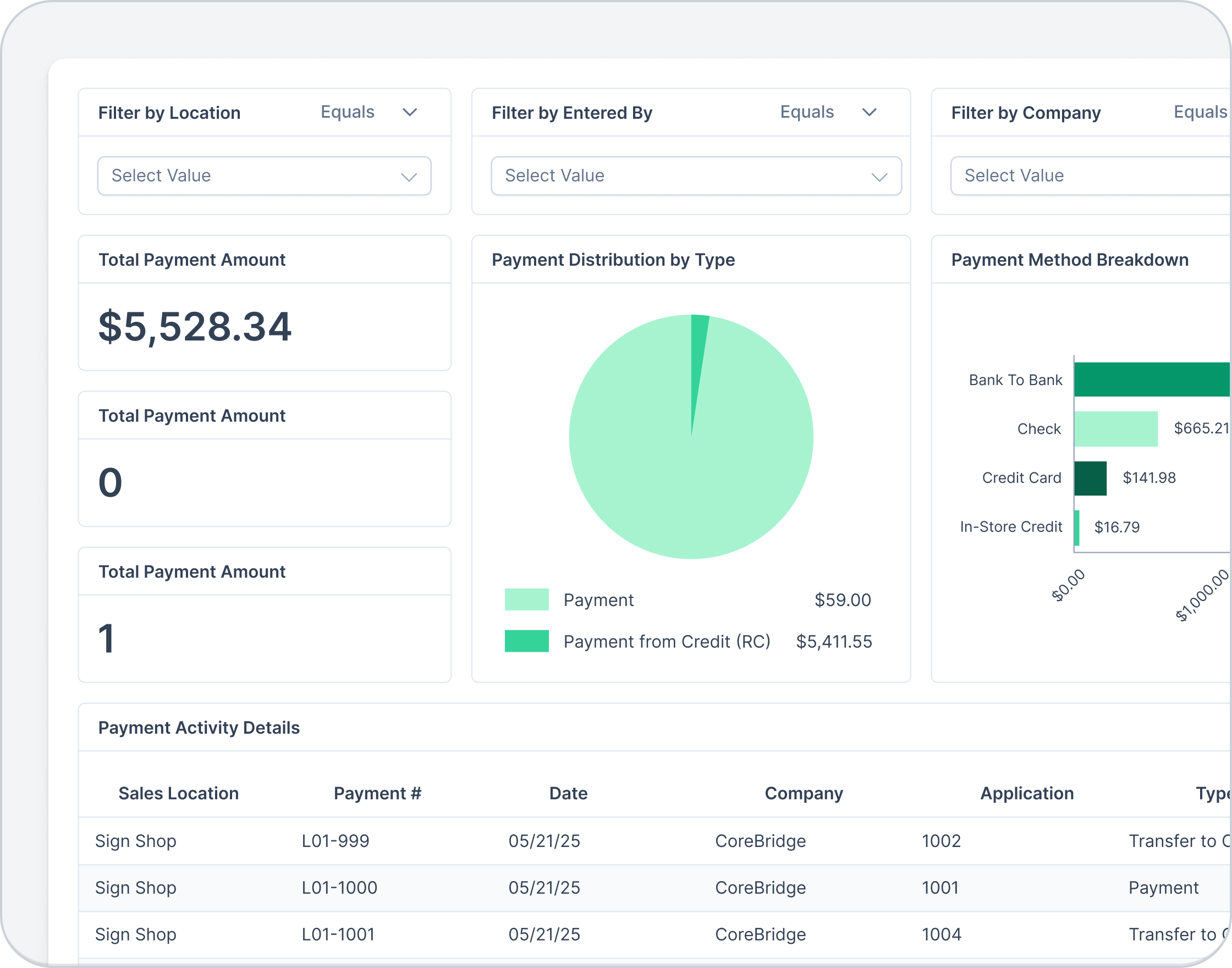Viewport: 1232px width, 968px height.
Task: Click the Check bar in the breakdown chart
Action: pos(1115,428)
